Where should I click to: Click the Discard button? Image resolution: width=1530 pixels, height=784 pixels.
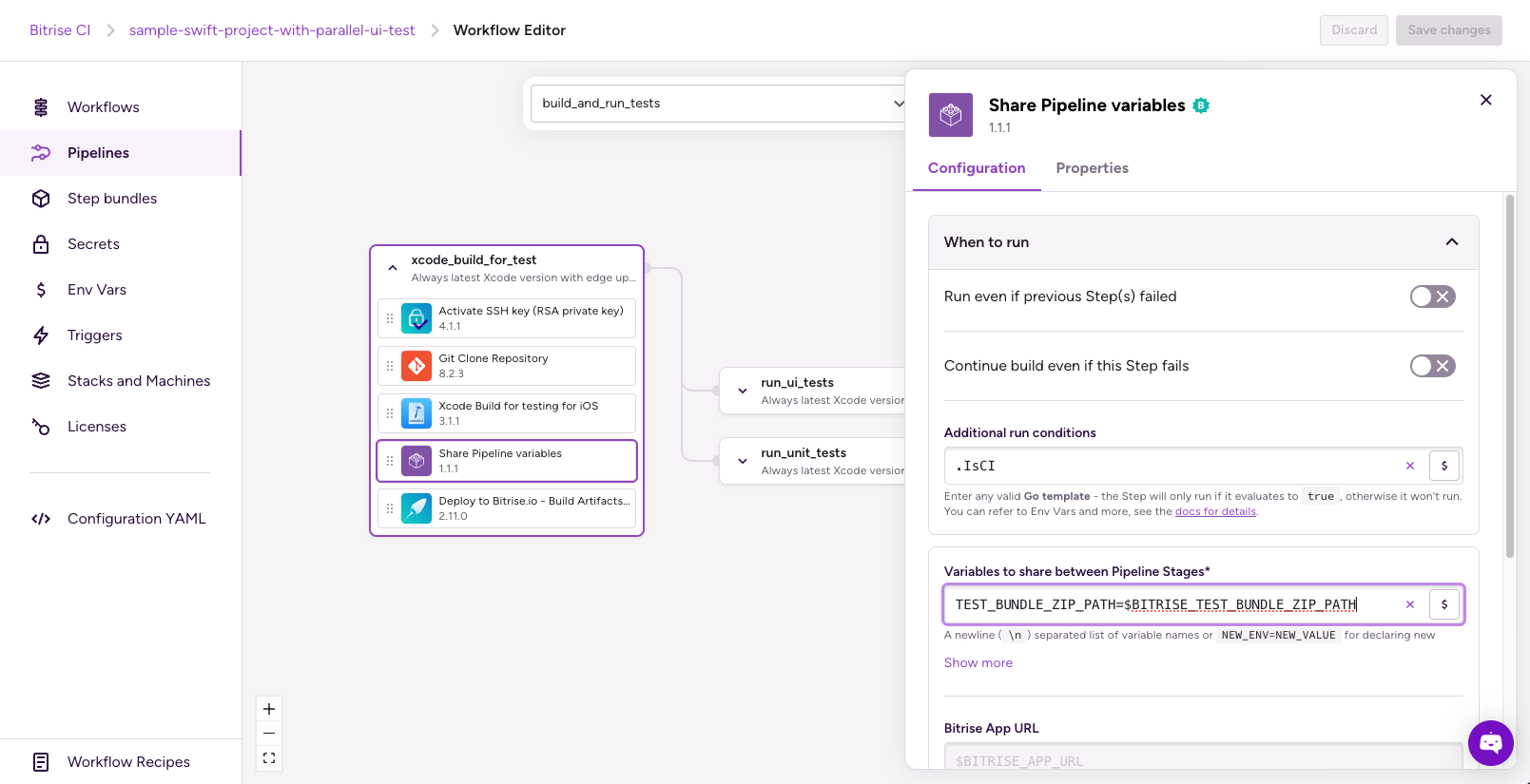1354,30
